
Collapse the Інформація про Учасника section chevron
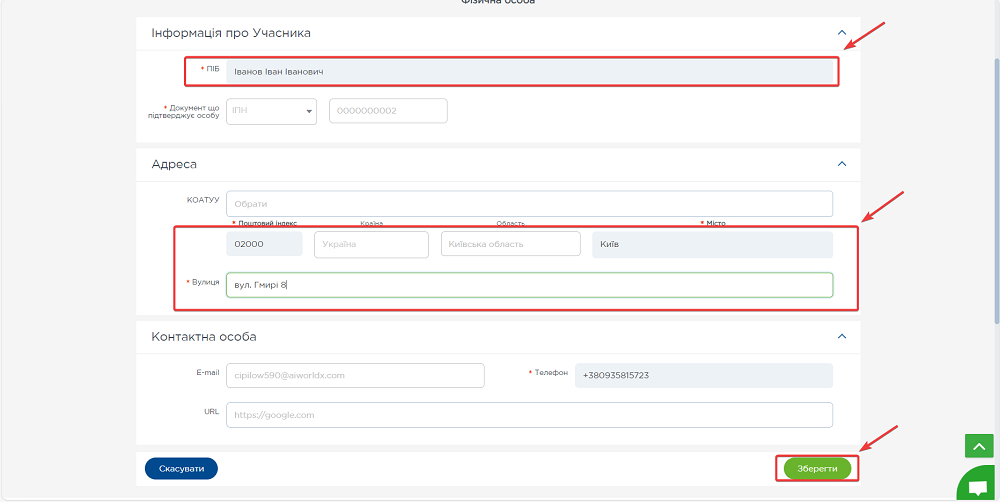tap(841, 33)
